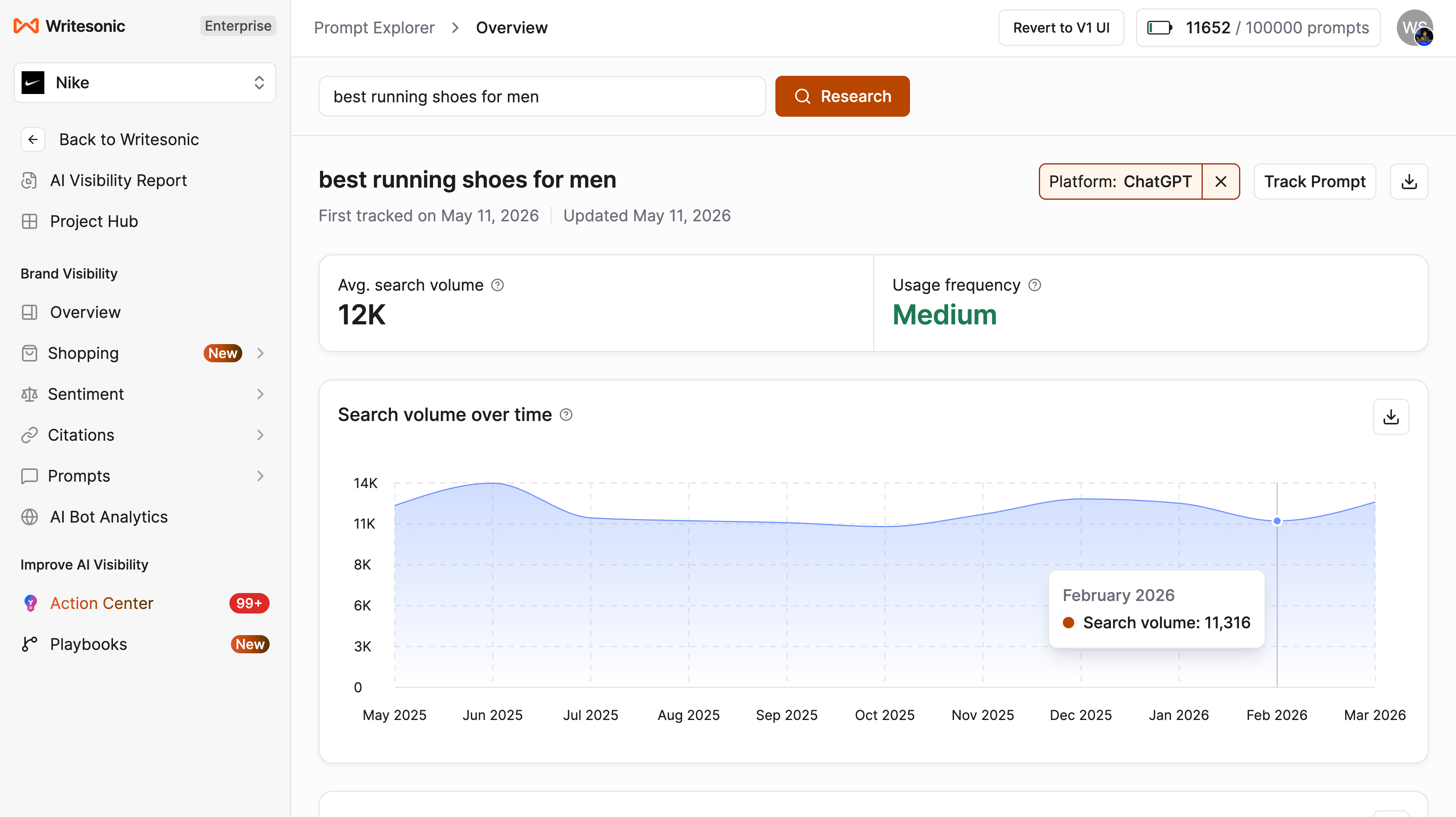Open AI Visibility Report from sidebar
The width and height of the screenshot is (1456, 817).
(x=118, y=180)
